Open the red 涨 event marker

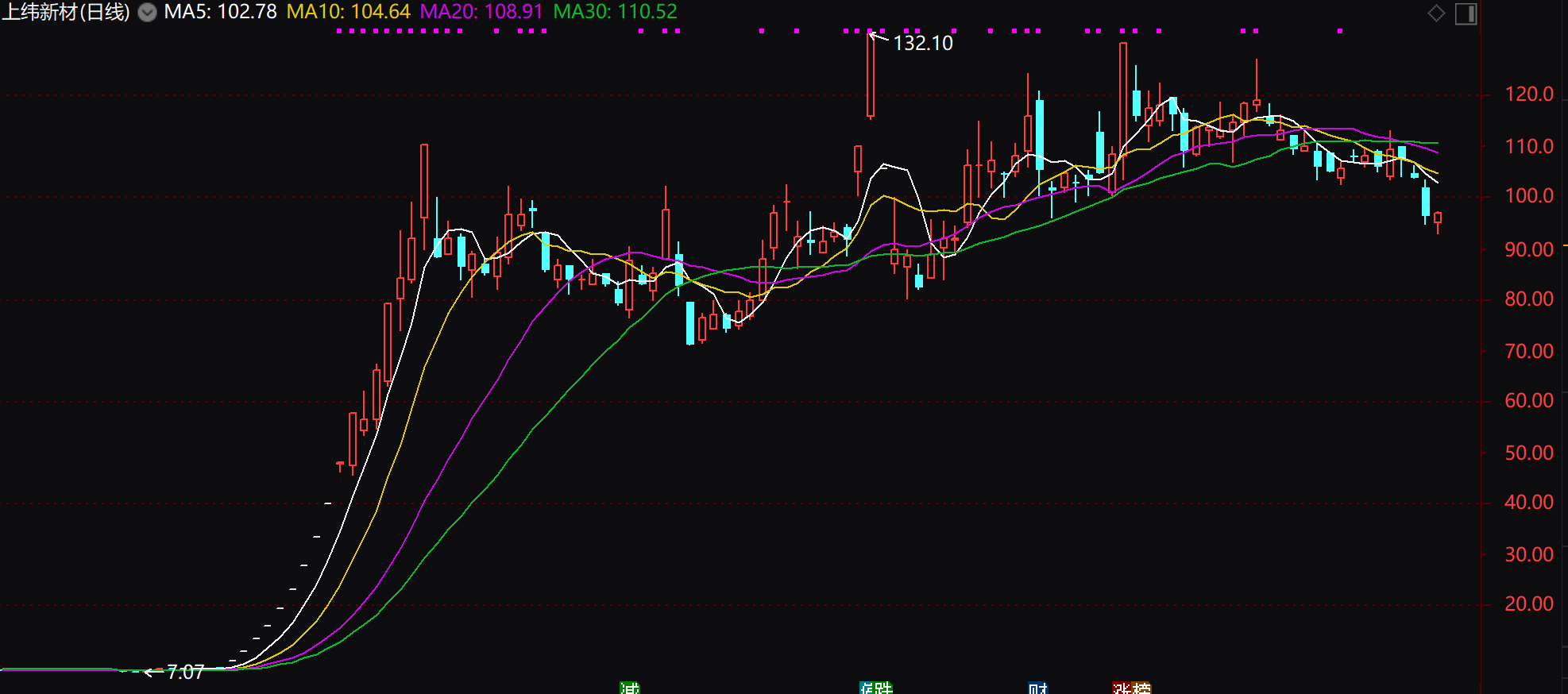pos(1122,688)
